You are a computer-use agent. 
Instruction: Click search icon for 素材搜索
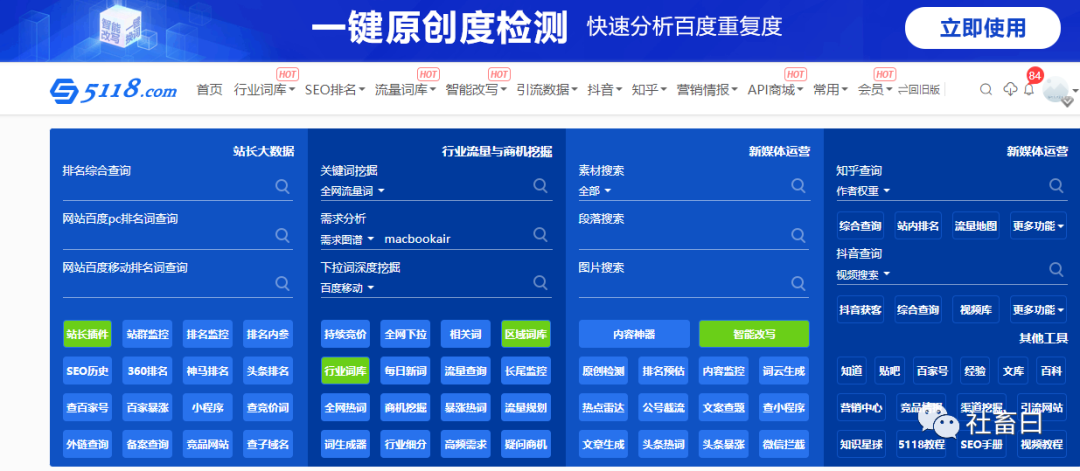coord(798,185)
